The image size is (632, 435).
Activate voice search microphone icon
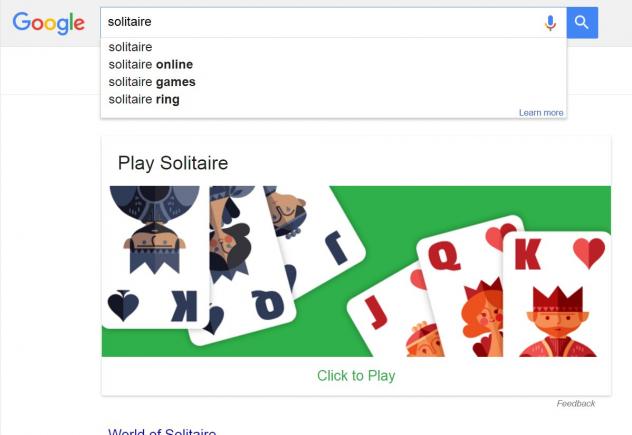pyautogui.click(x=550, y=23)
